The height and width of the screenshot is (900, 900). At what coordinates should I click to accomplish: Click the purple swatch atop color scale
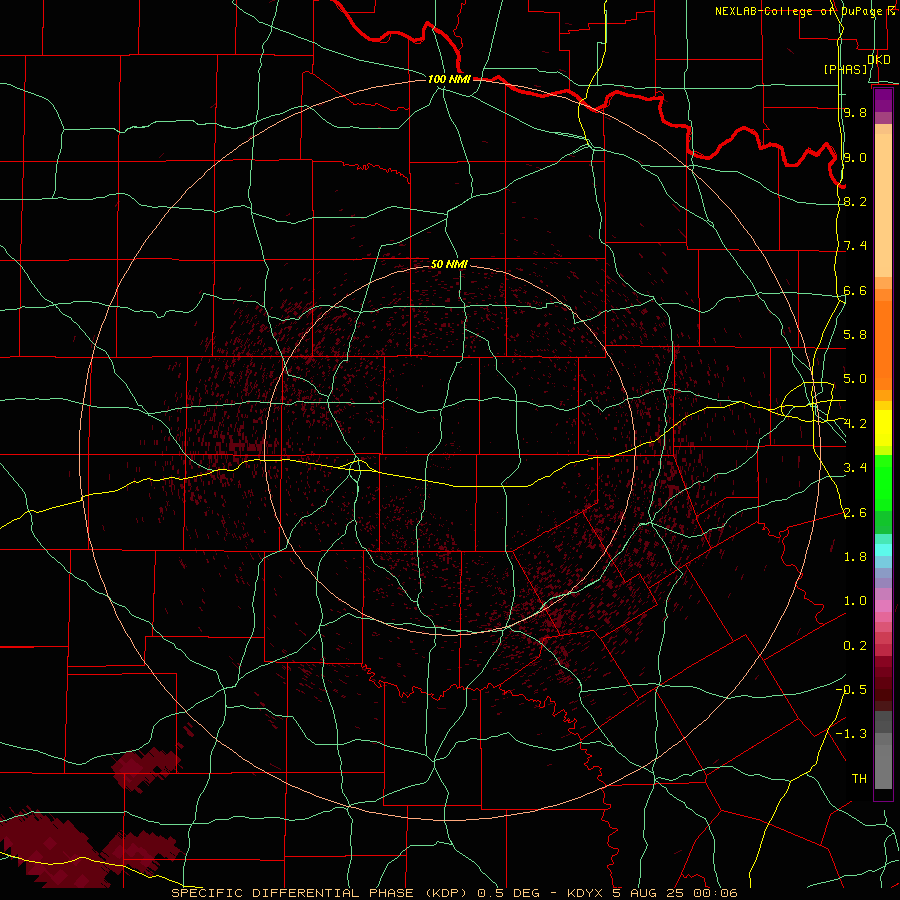click(883, 99)
